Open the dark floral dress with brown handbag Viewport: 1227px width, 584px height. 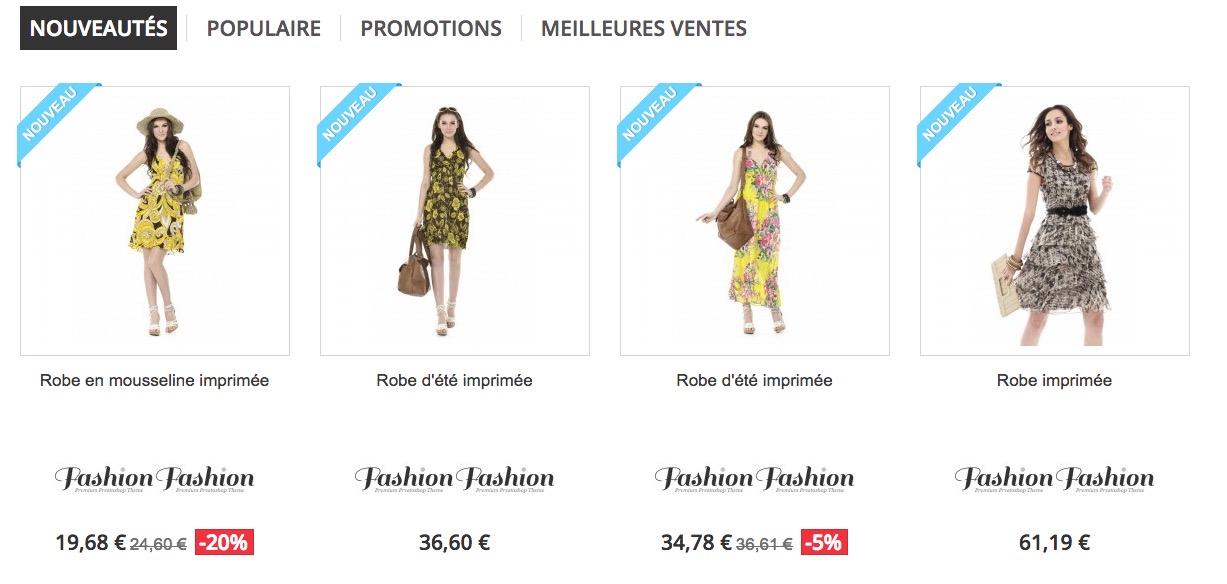(x=455, y=221)
